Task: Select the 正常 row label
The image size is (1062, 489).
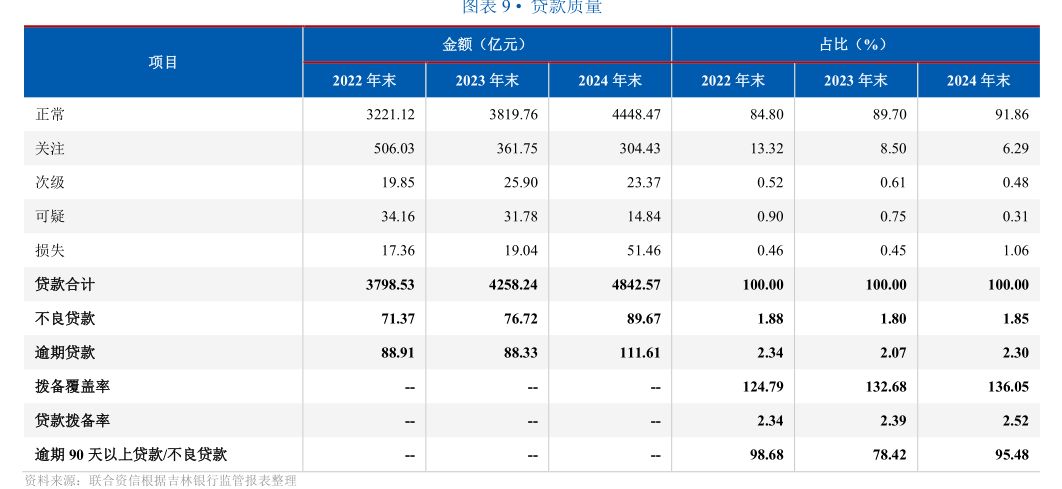Action: (x=50, y=115)
